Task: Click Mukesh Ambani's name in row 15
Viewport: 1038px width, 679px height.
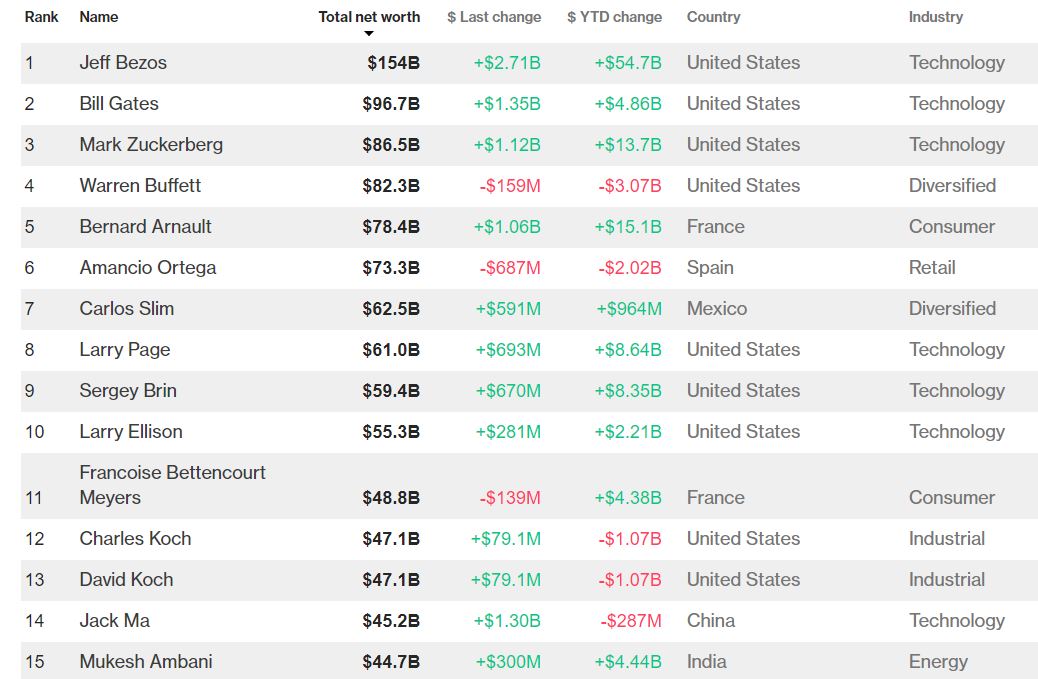Action: click(x=145, y=662)
